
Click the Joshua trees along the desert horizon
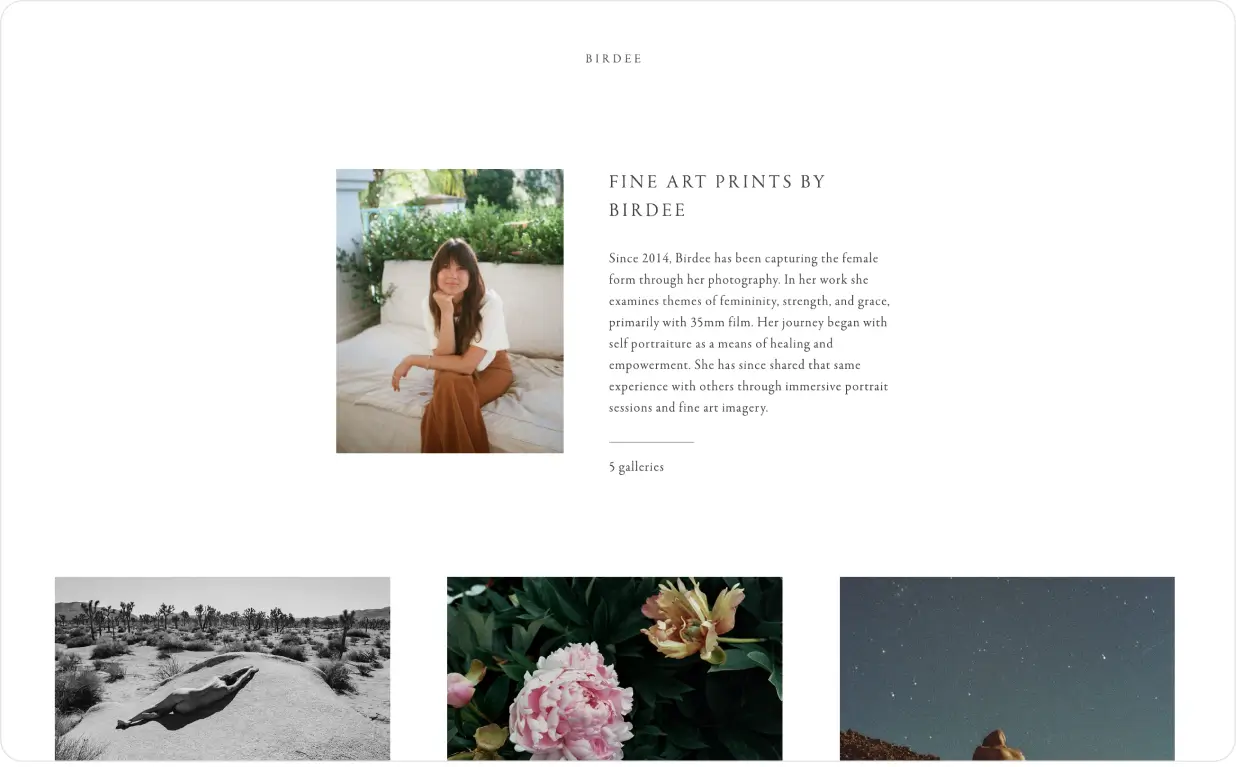pyautogui.click(x=222, y=619)
